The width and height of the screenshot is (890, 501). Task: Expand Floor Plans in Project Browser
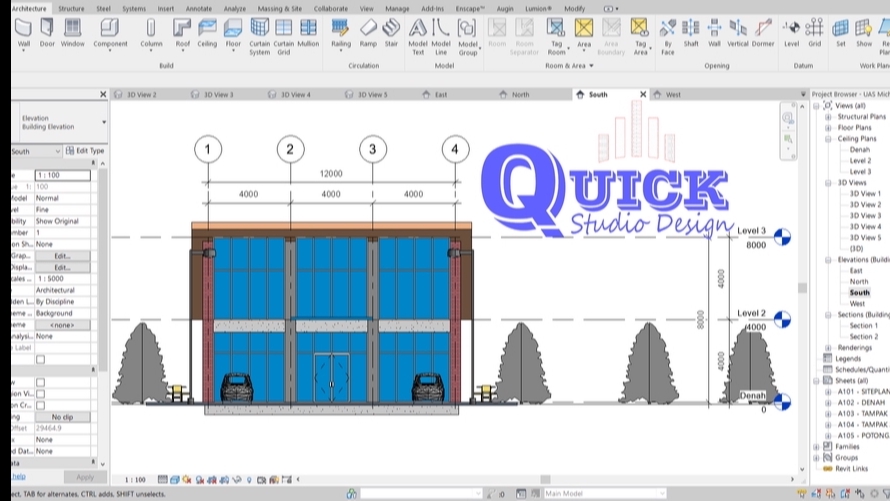(828, 128)
